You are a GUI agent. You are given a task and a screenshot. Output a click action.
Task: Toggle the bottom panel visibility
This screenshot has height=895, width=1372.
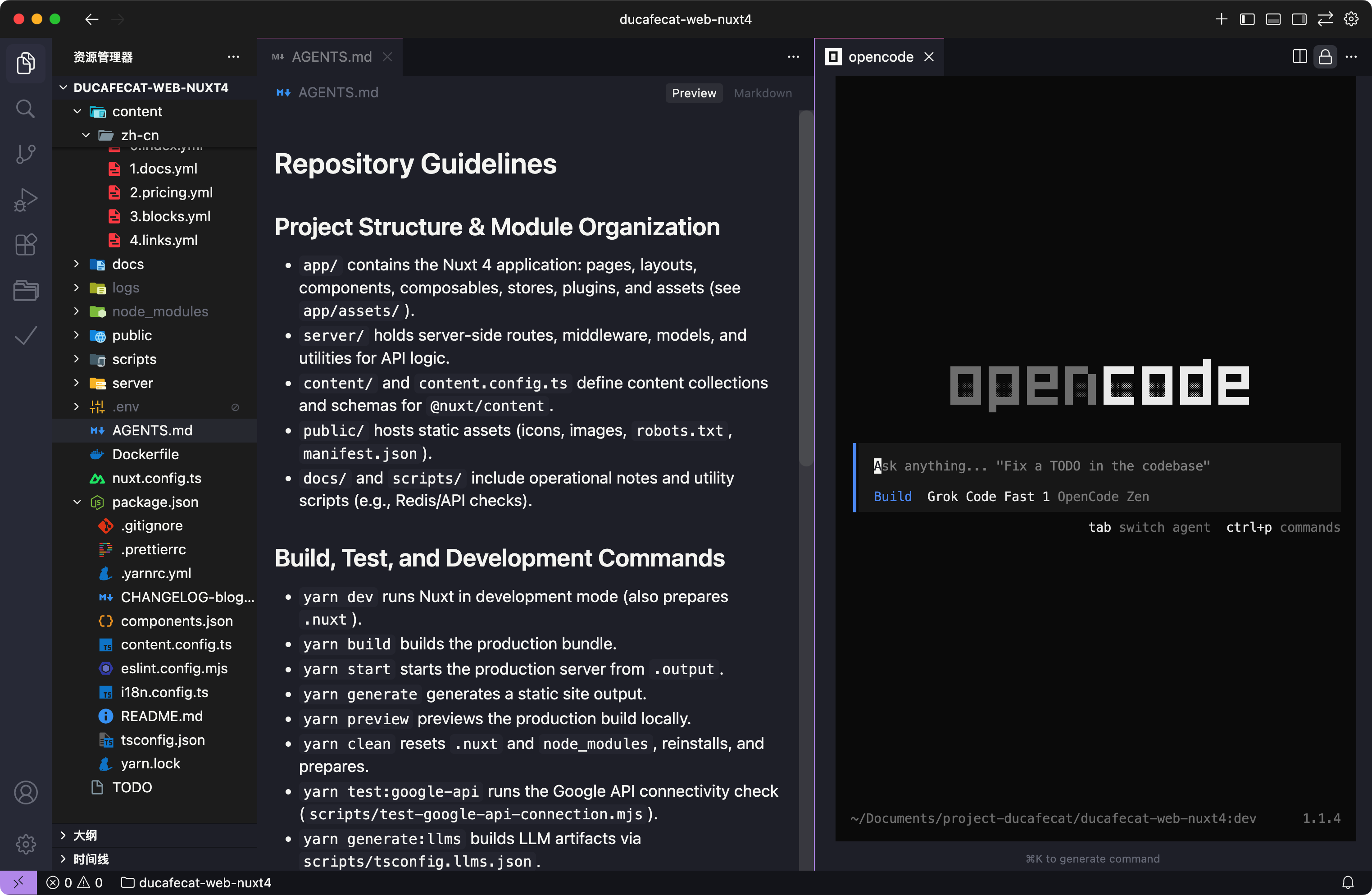point(1273,19)
